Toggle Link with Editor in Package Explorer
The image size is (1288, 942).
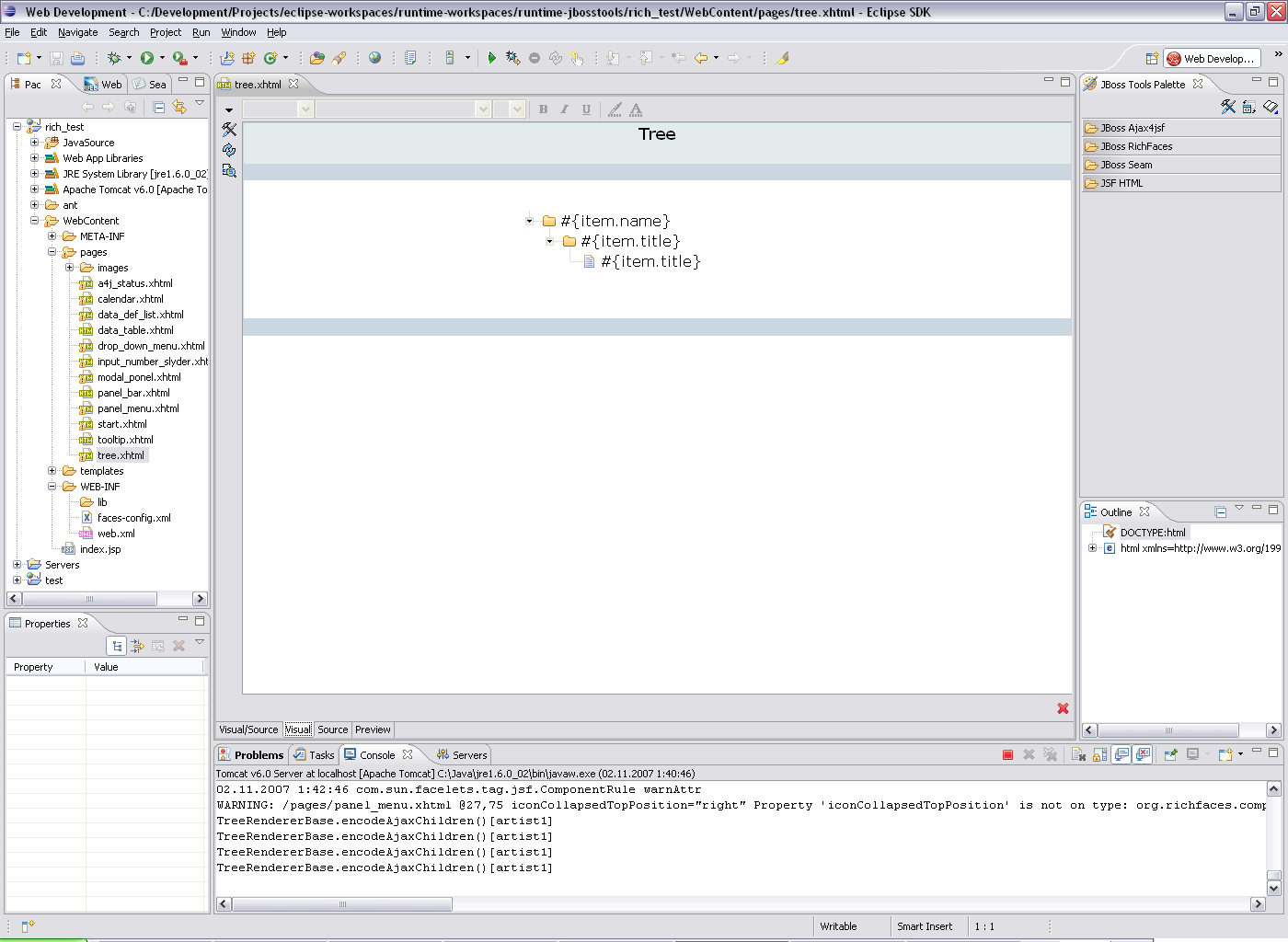point(179,107)
